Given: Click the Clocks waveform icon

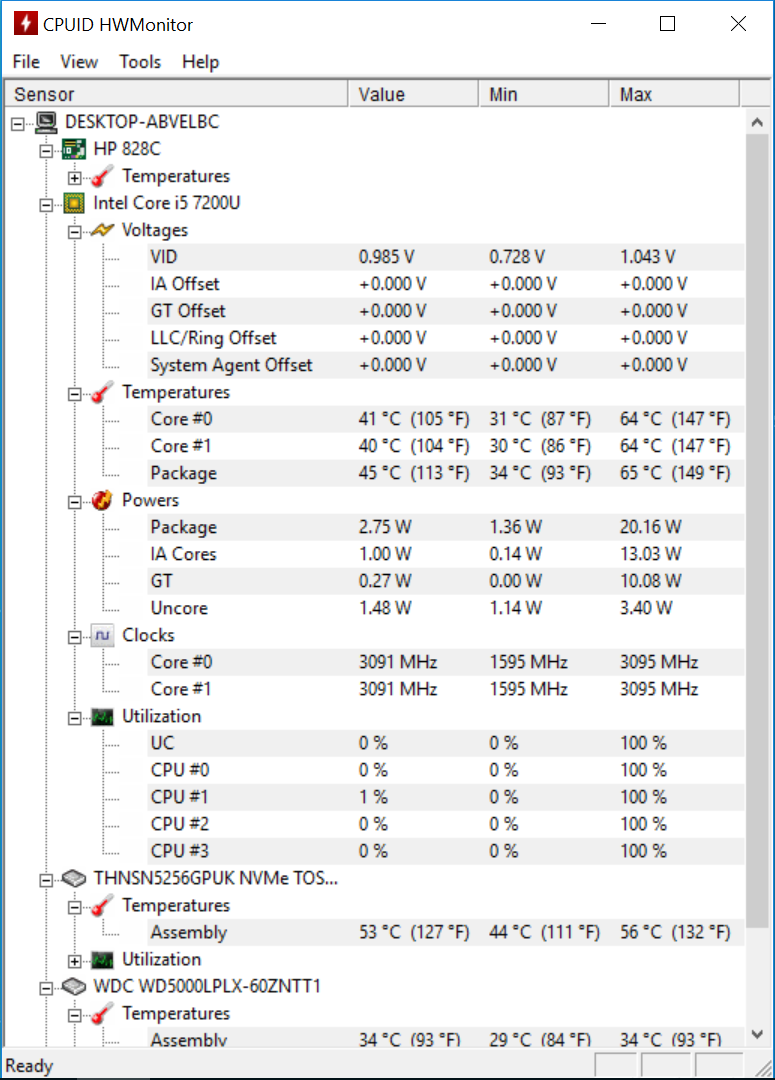Looking at the screenshot, I should [x=102, y=635].
